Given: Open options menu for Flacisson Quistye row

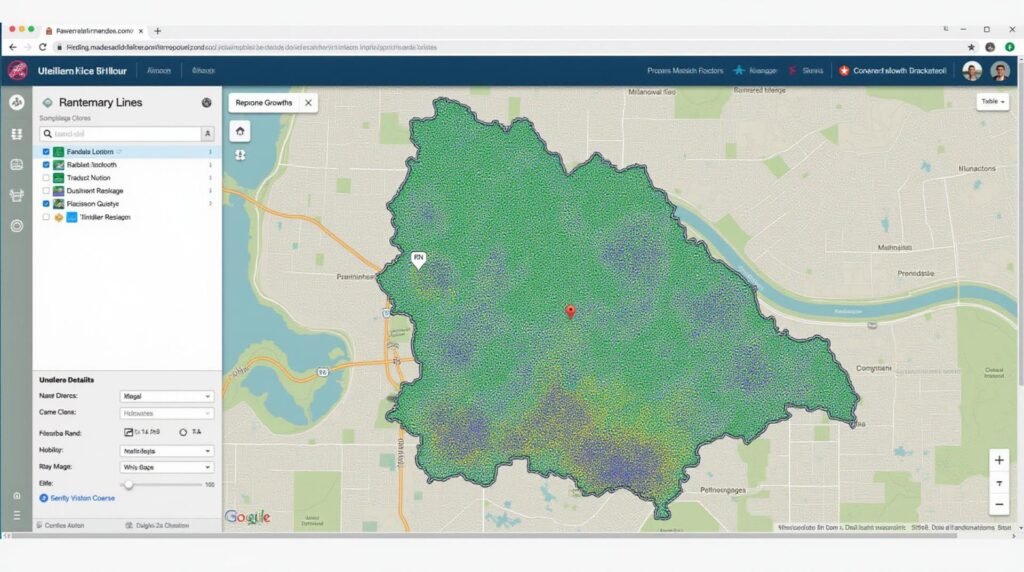Looking at the screenshot, I should coord(210,204).
